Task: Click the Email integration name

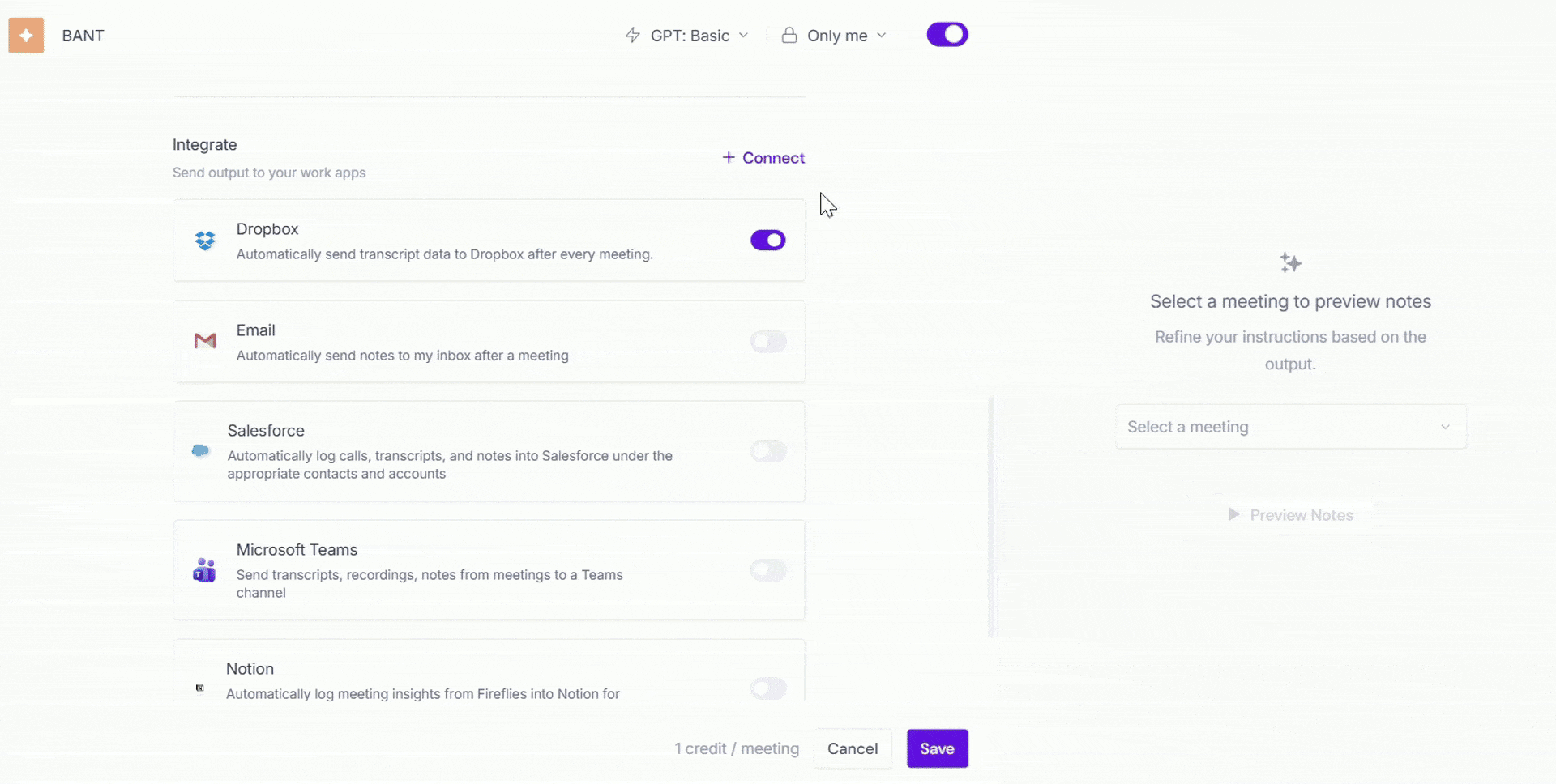Action: (256, 330)
